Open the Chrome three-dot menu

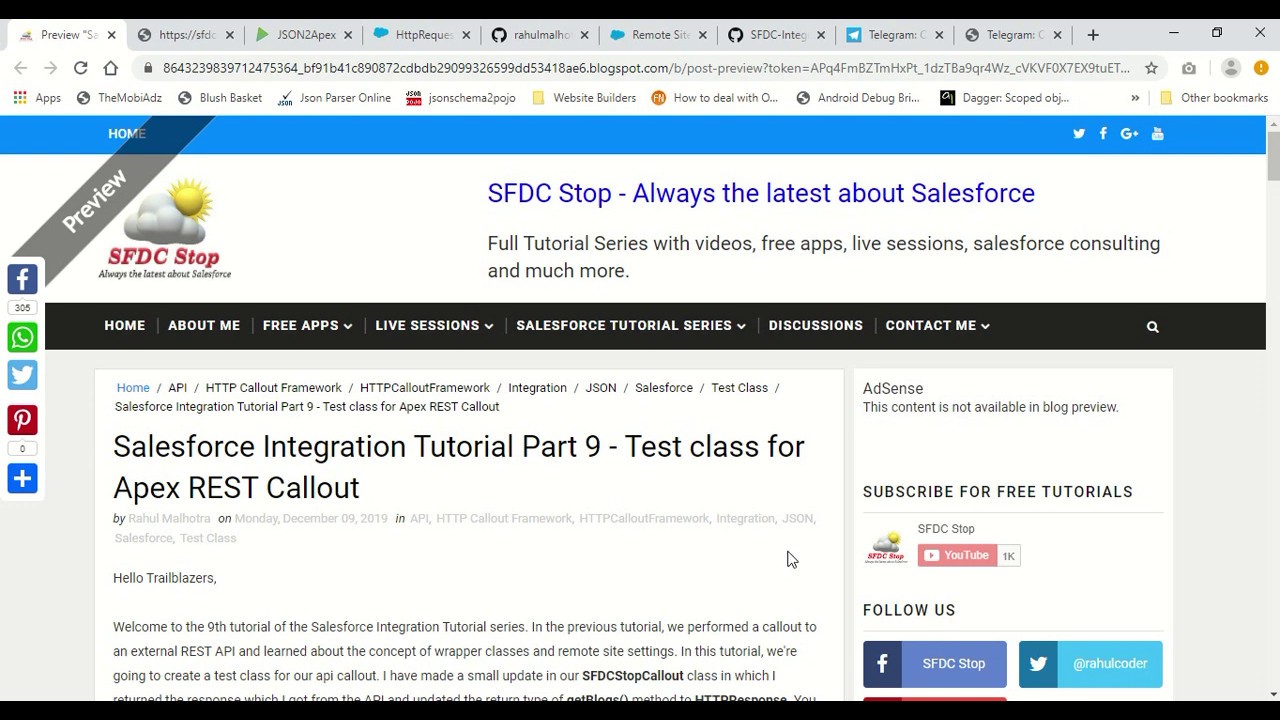(x=1260, y=68)
